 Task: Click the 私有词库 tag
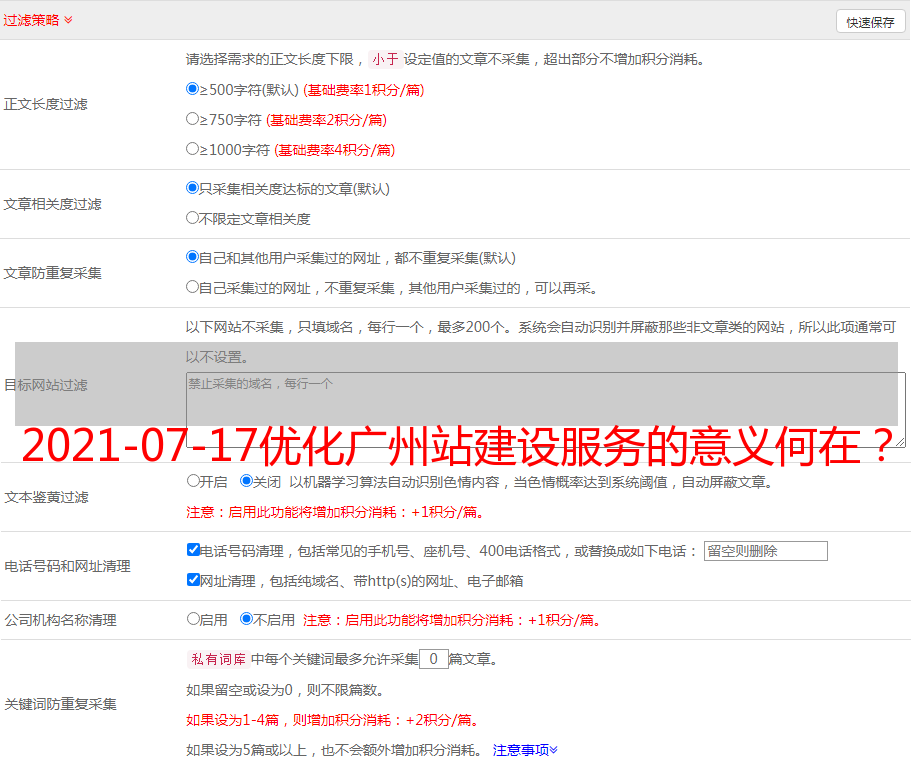coord(216,659)
